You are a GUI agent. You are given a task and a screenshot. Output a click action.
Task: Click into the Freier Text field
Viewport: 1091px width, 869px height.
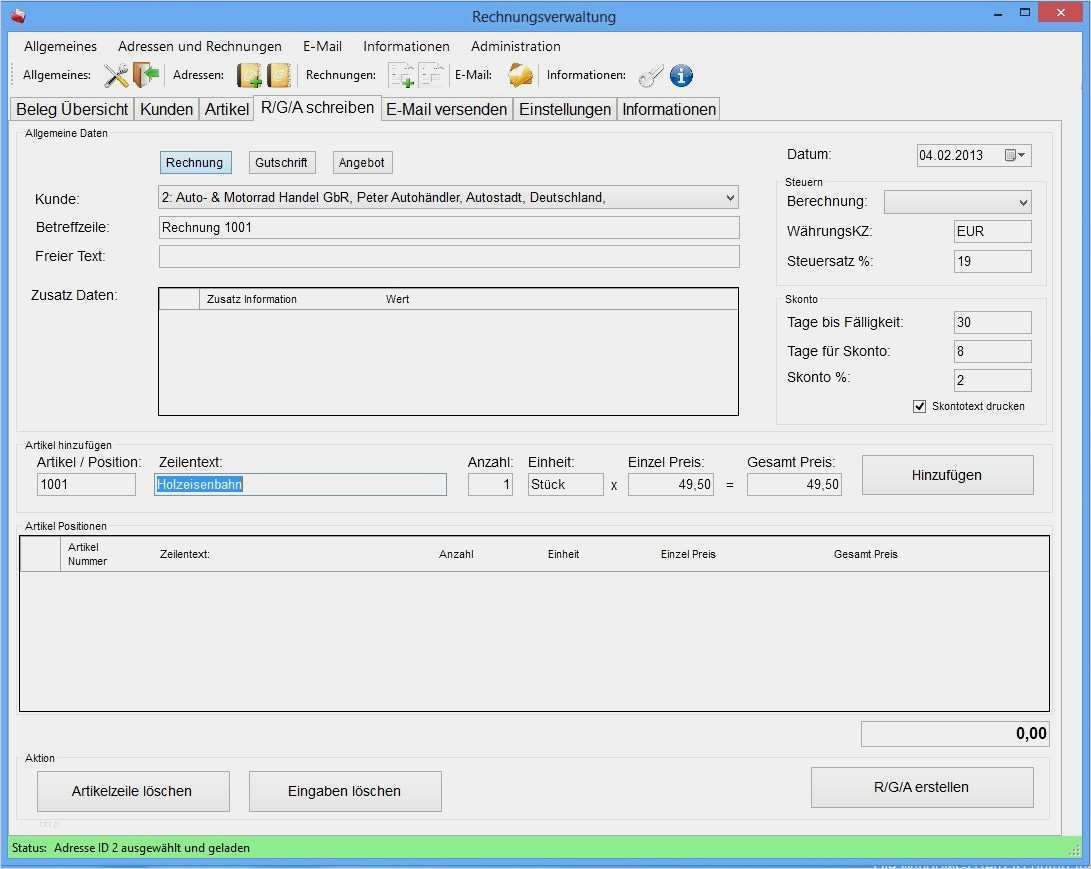[x=449, y=257]
